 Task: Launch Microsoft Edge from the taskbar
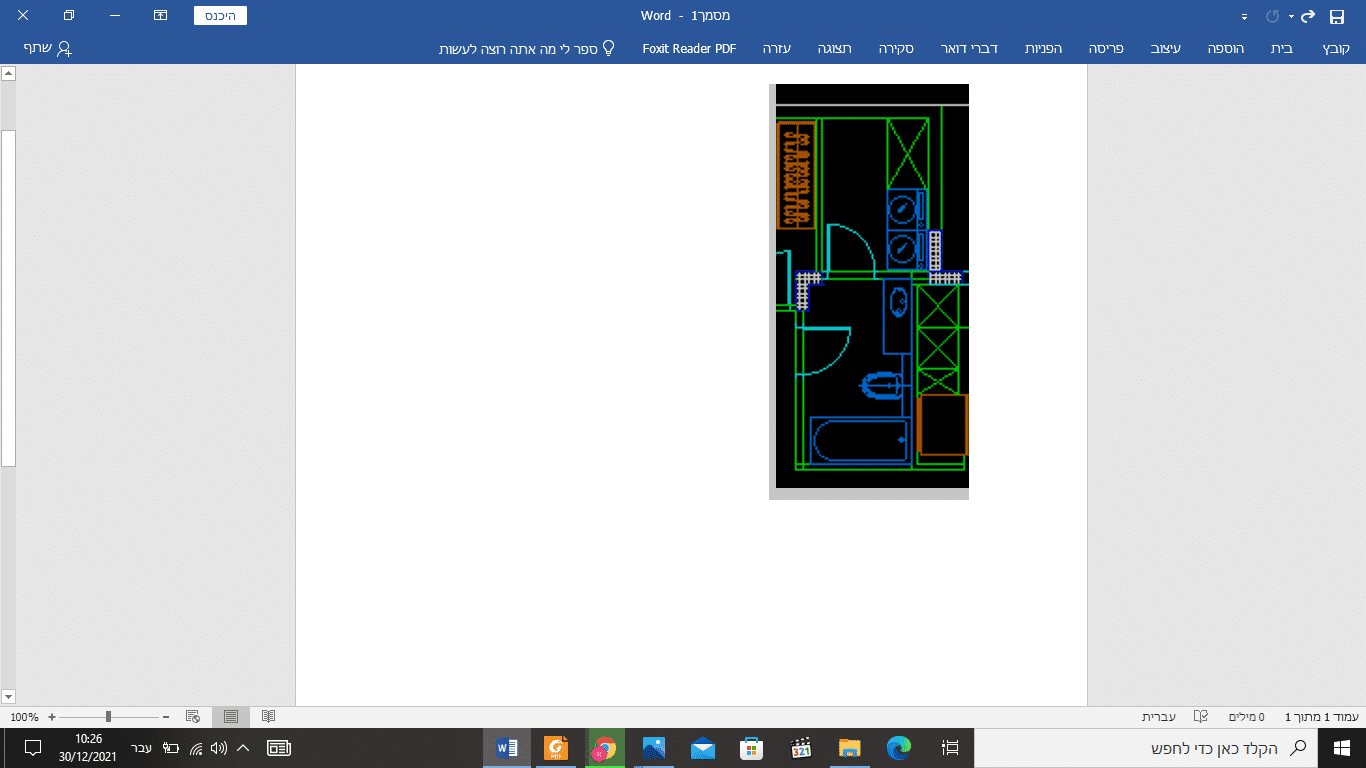[x=899, y=748]
